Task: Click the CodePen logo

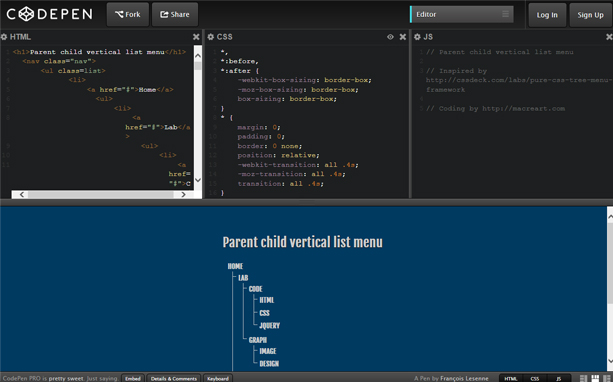Action: tap(50, 14)
